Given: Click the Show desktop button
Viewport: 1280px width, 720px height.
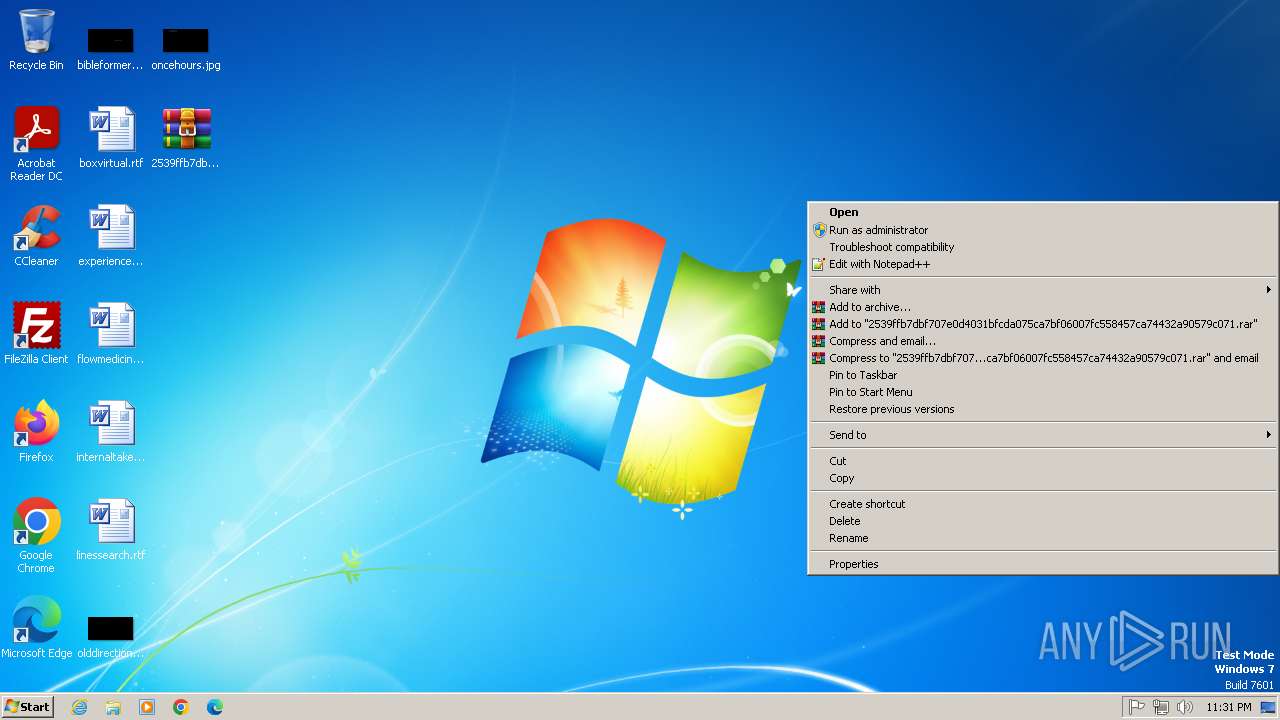Looking at the screenshot, I should coord(1268,707).
